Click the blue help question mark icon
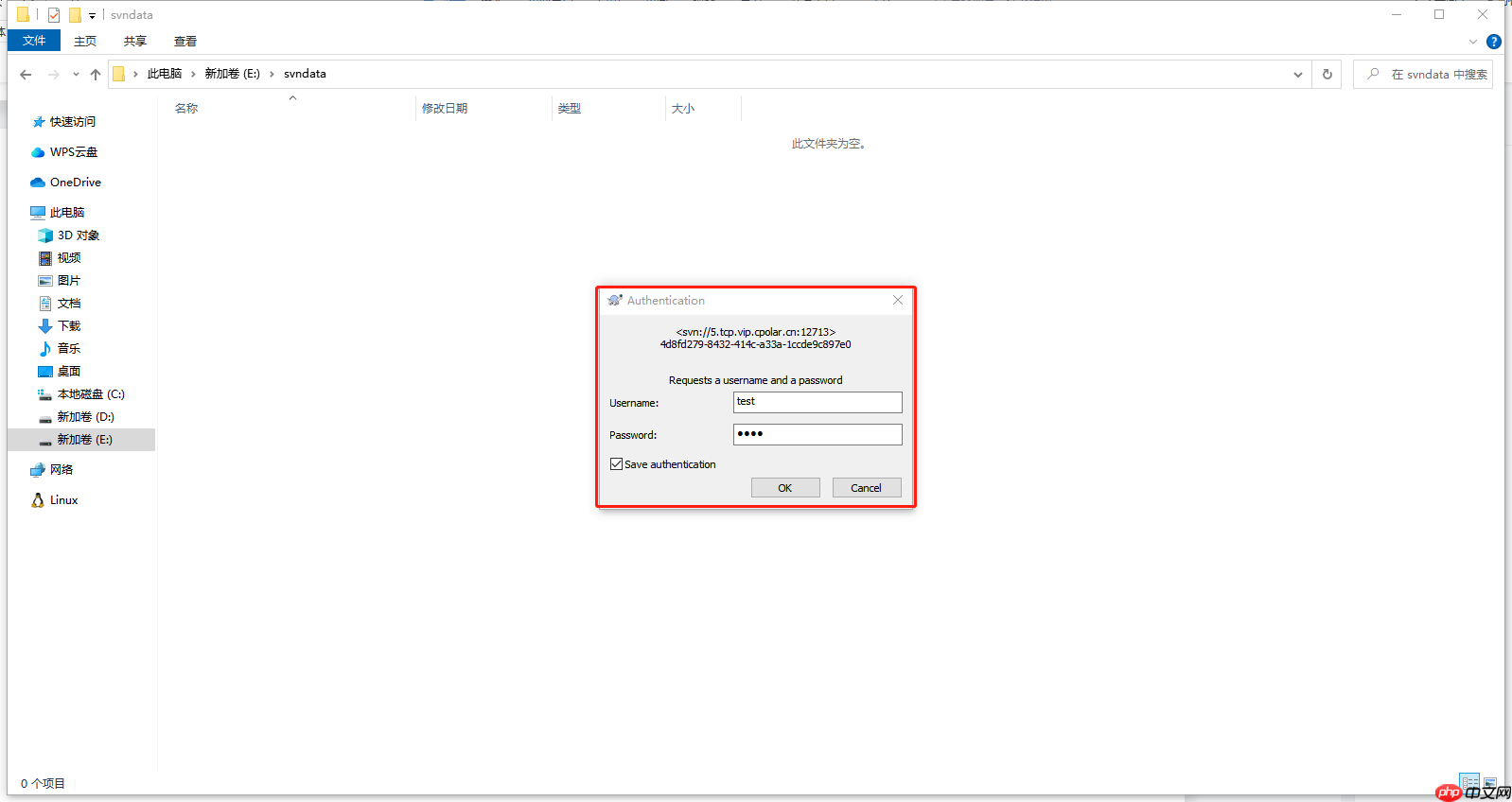The height and width of the screenshot is (802, 1512). tap(1494, 42)
